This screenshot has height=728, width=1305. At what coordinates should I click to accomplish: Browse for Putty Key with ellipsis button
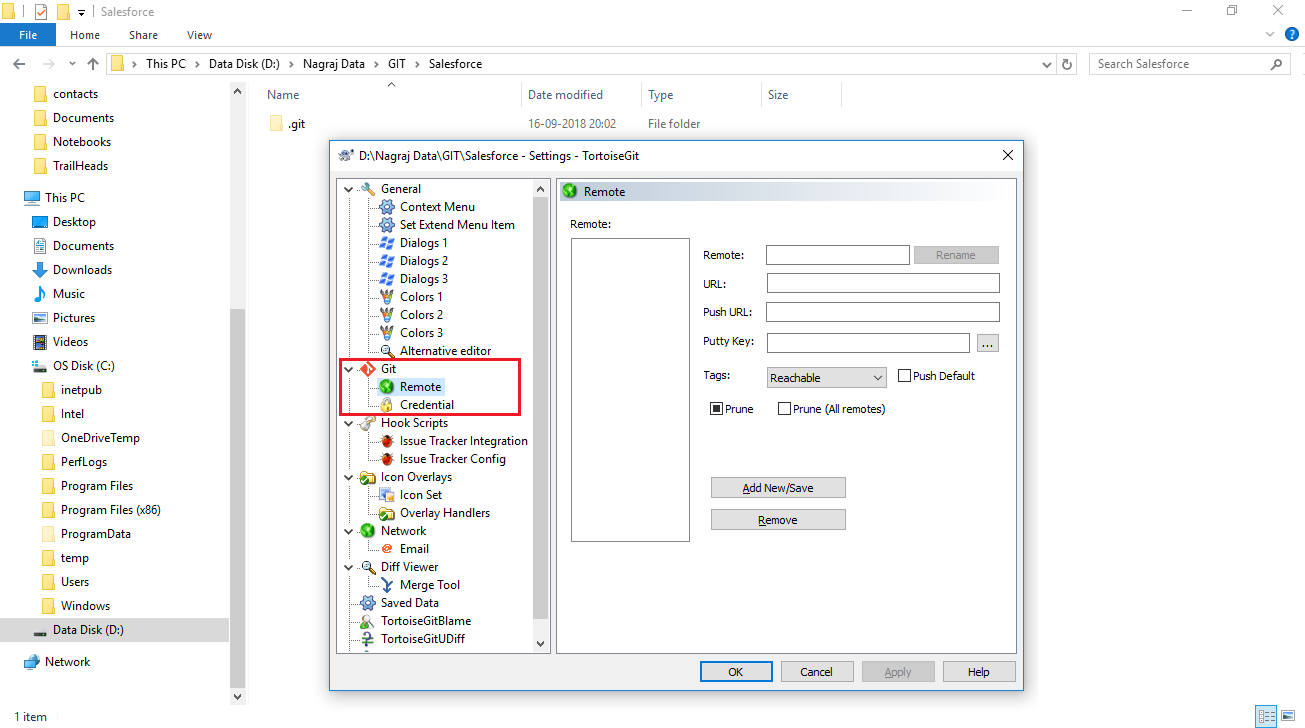[x=987, y=343]
